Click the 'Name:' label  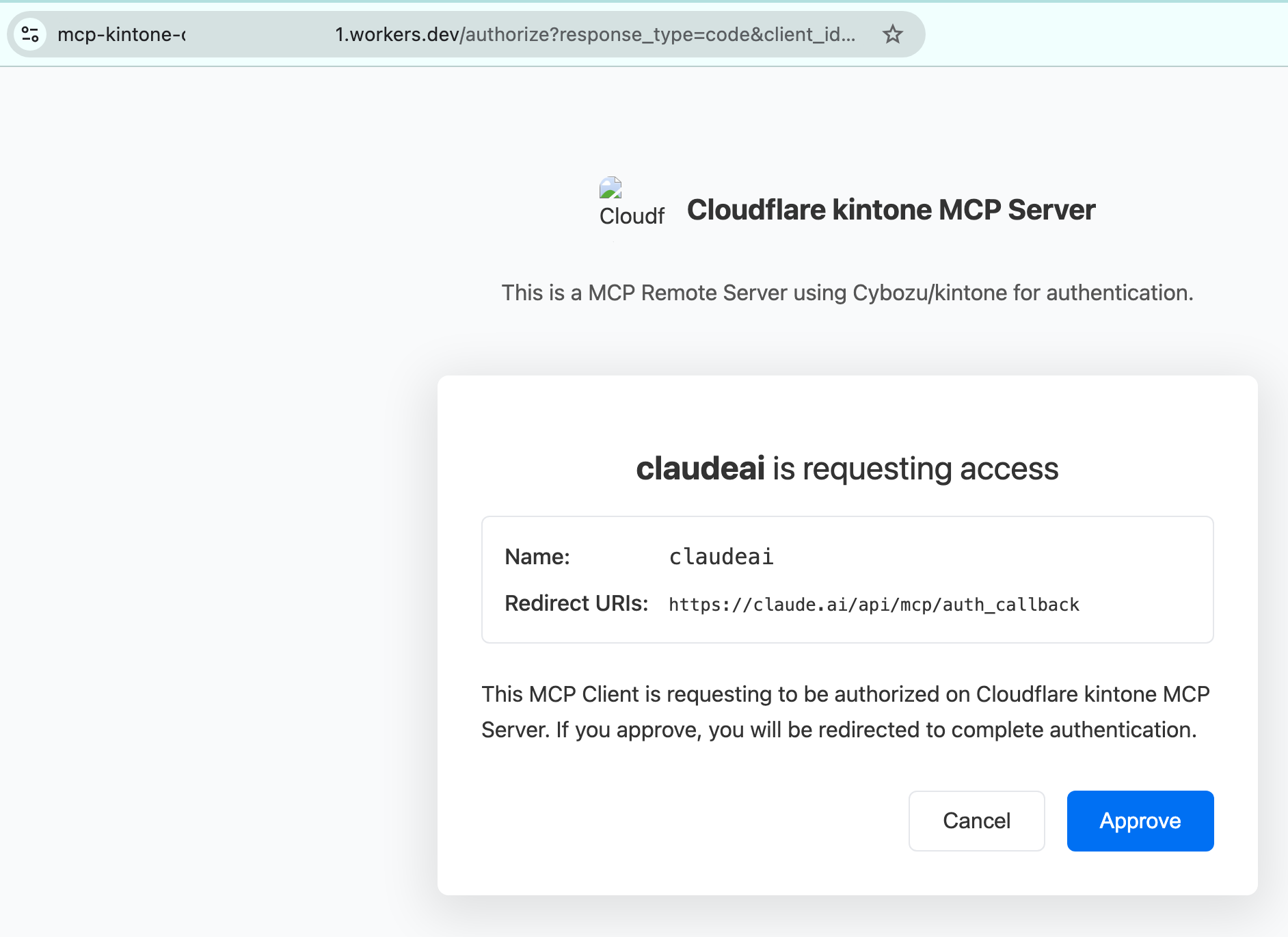pos(537,557)
